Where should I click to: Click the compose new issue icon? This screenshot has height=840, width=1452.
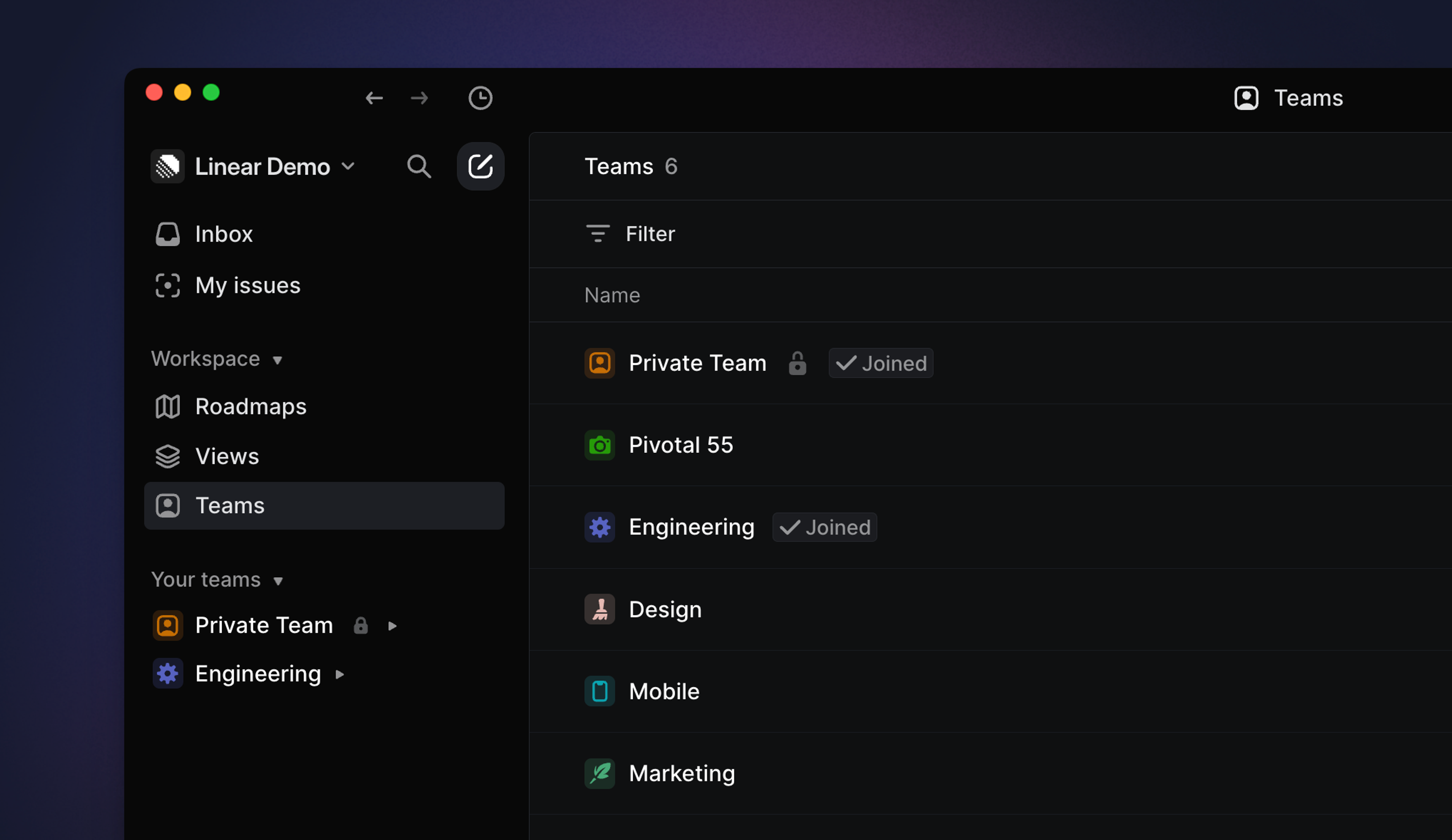click(480, 166)
